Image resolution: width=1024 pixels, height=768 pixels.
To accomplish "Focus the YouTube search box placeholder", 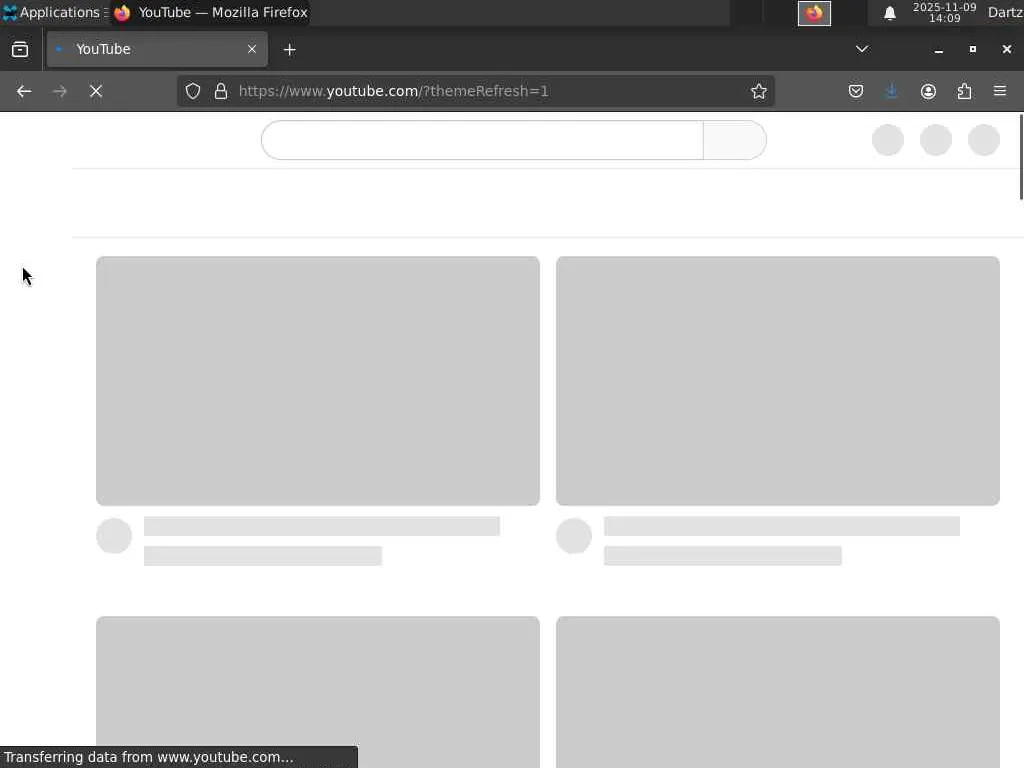I will tap(482, 140).
